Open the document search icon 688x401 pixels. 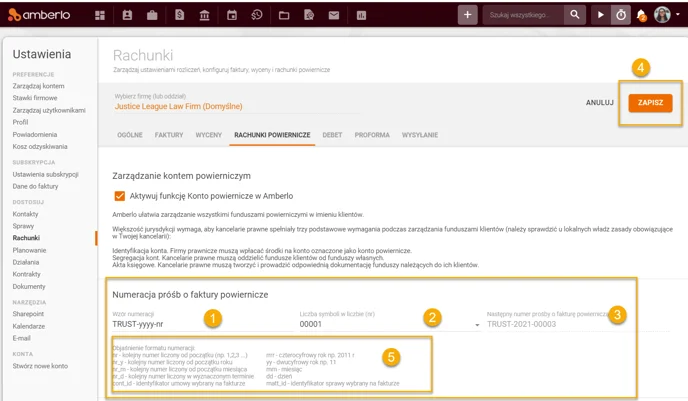click(309, 15)
